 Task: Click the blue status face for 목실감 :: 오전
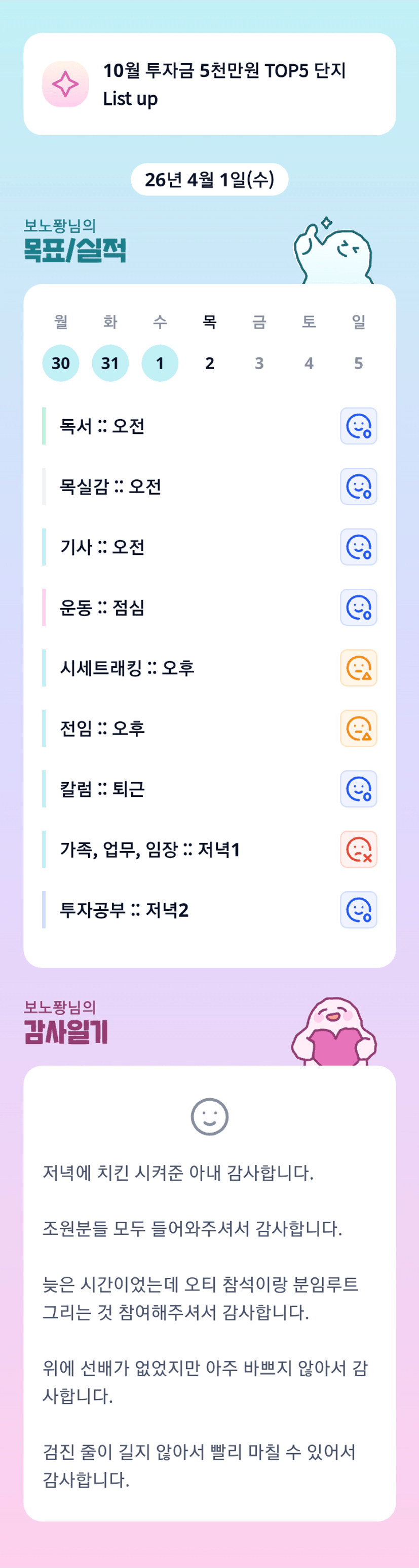tap(358, 487)
